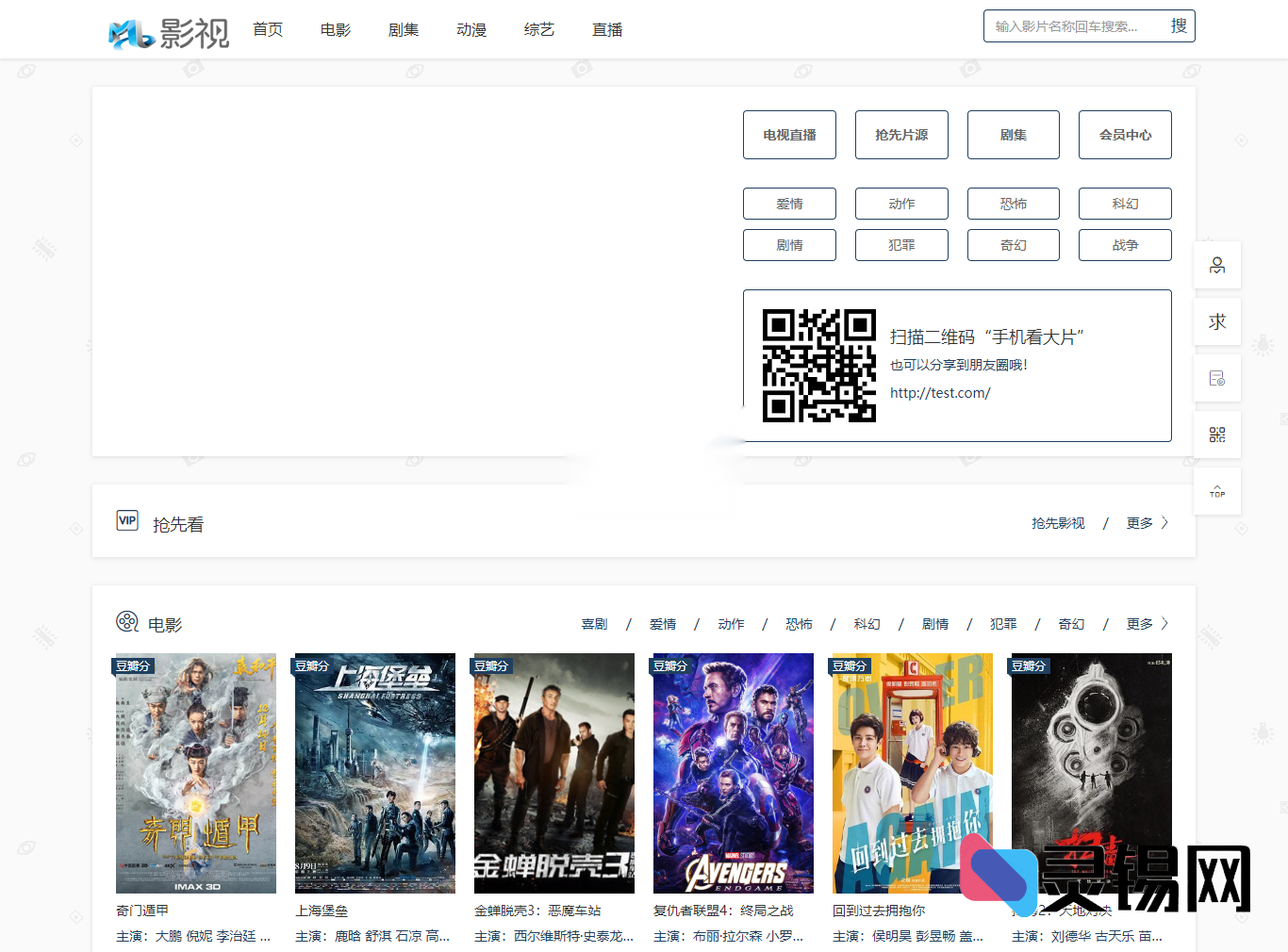Click the MB 影视 site logo

168,29
